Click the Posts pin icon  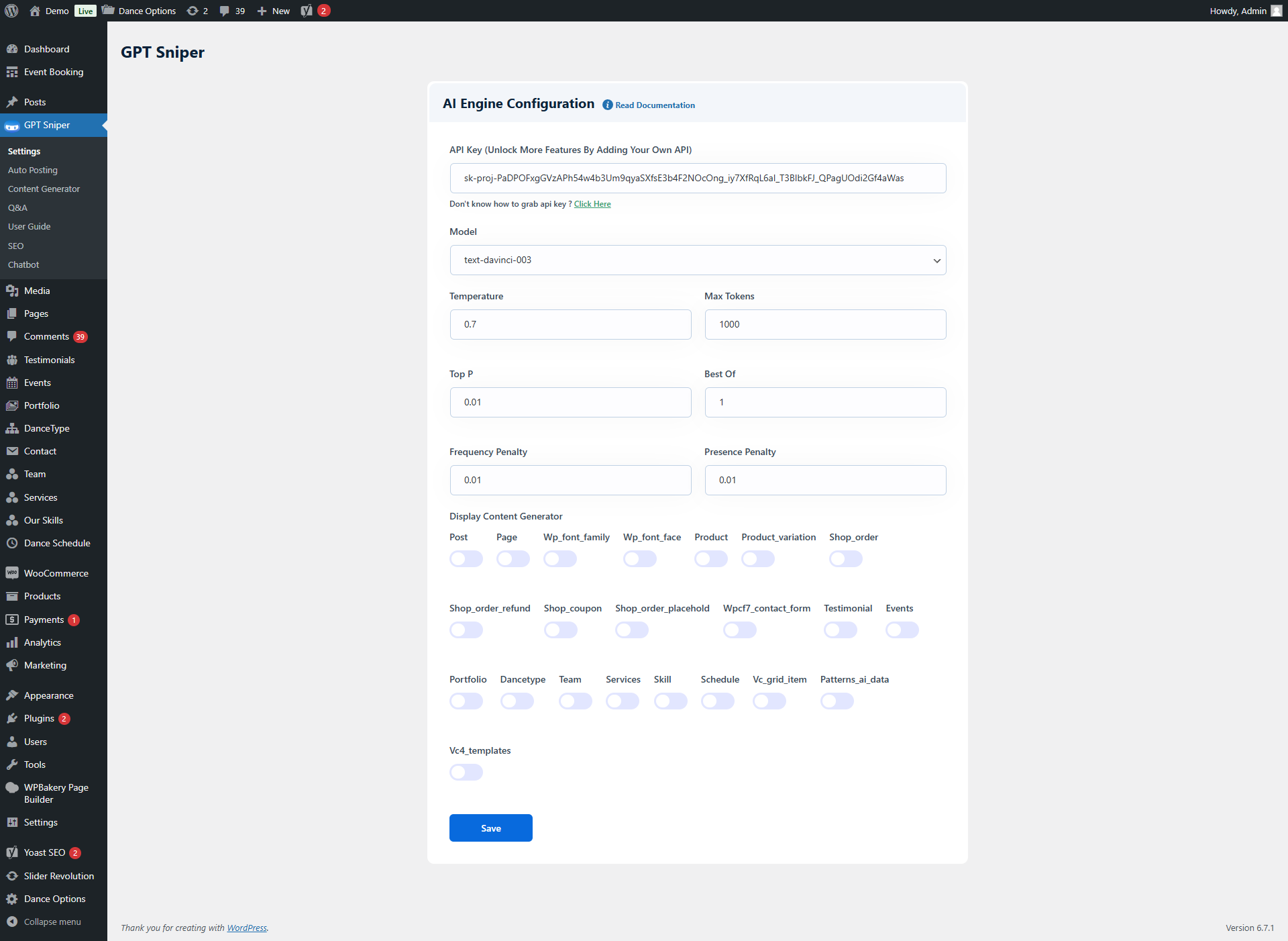12,102
